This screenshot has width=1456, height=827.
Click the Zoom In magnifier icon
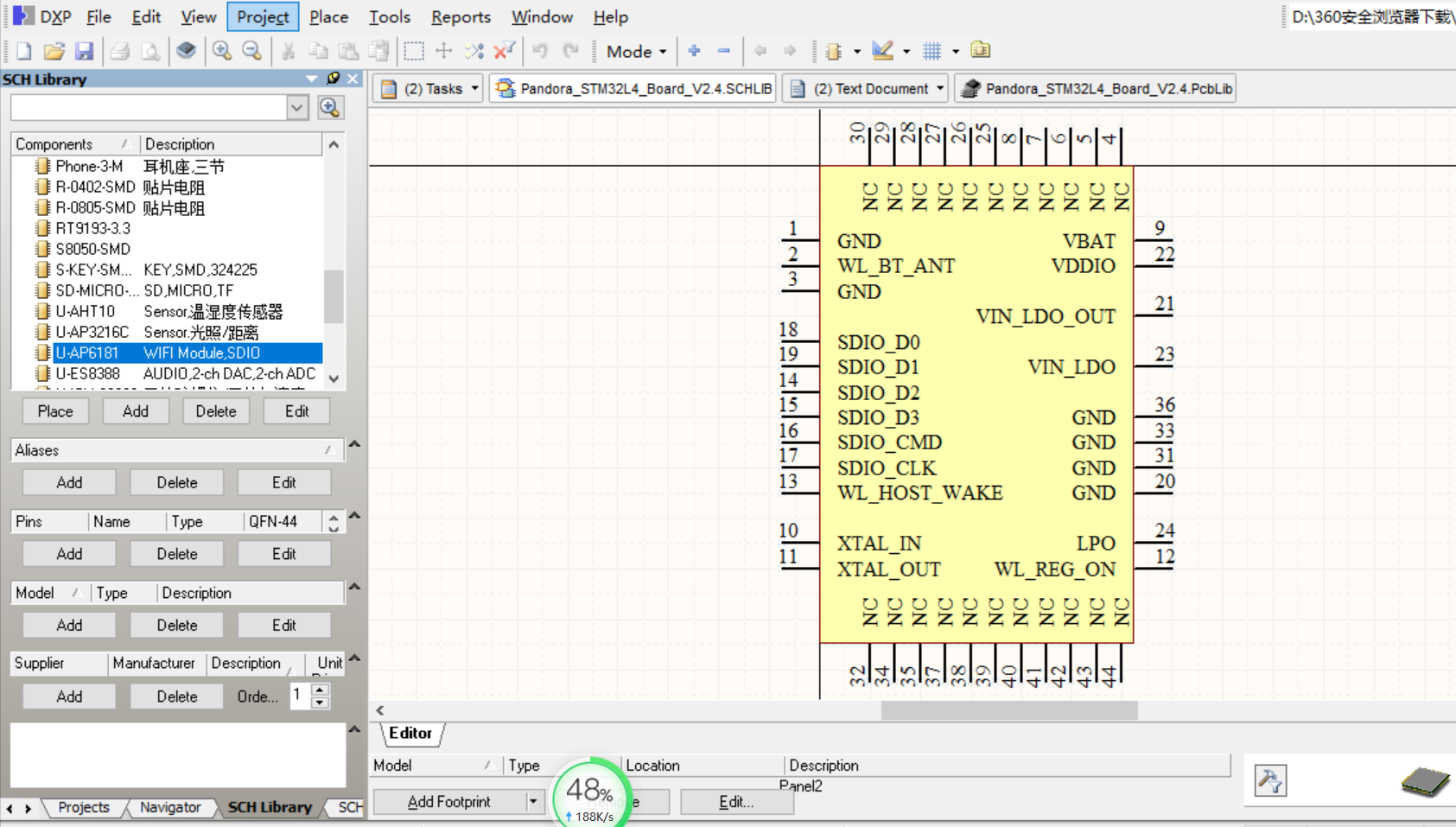click(x=222, y=51)
